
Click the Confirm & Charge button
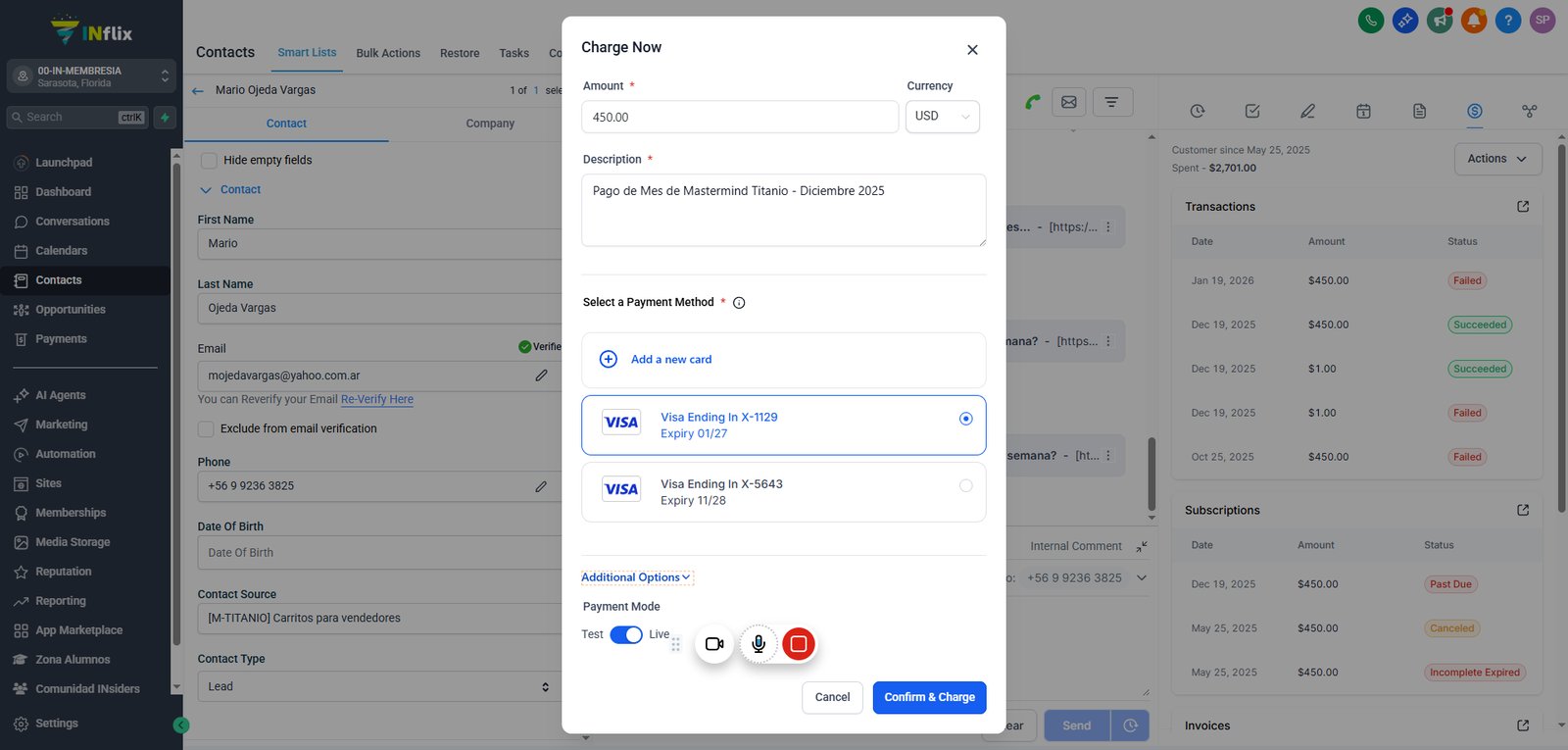click(929, 697)
